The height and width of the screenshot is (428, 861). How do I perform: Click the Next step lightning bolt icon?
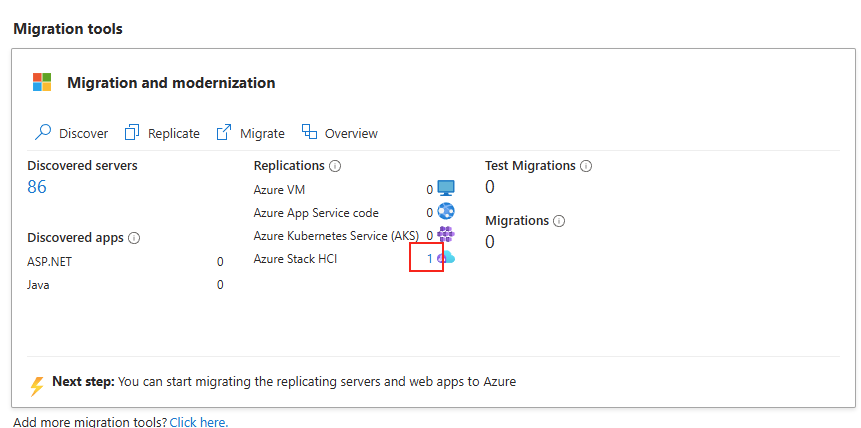37,386
